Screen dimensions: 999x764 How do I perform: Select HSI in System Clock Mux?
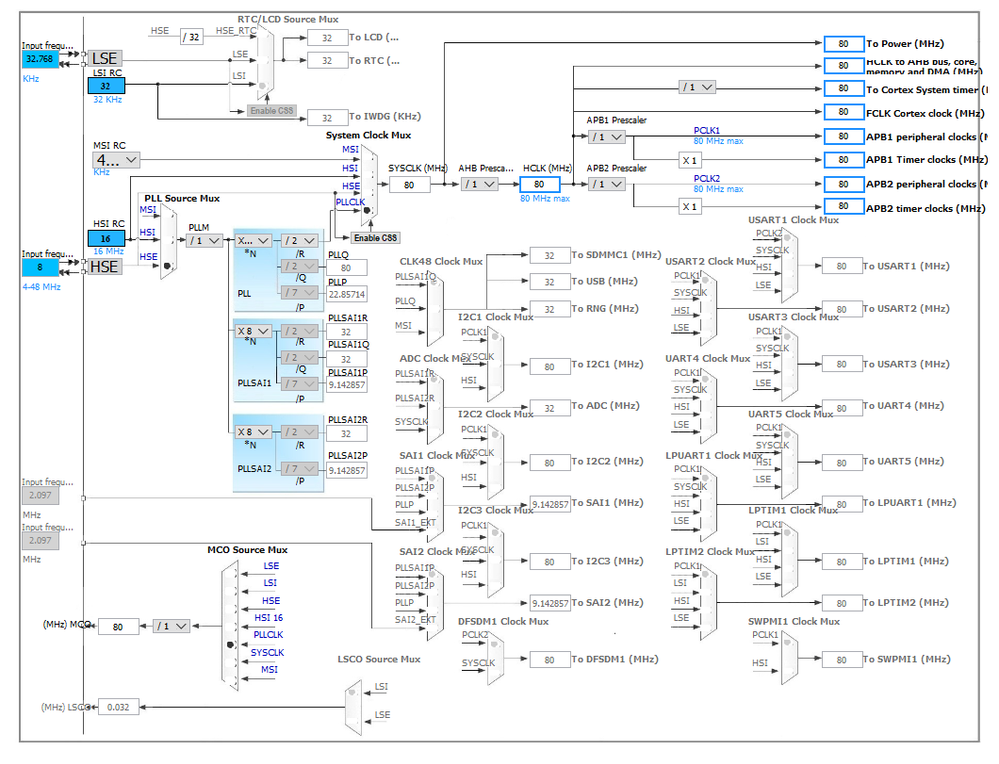350,168
